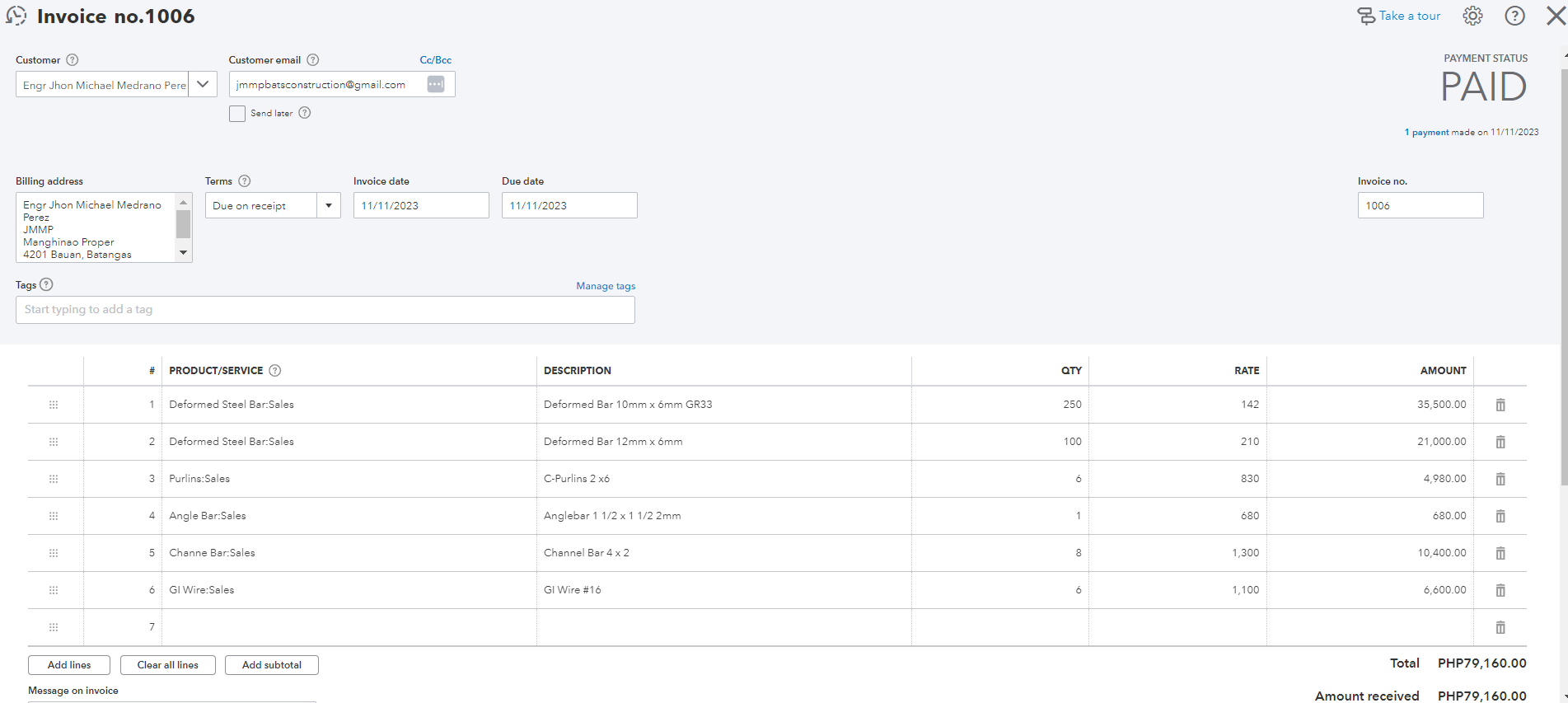Click drag handle for line 2
The width and height of the screenshot is (1568, 703).
54,442
